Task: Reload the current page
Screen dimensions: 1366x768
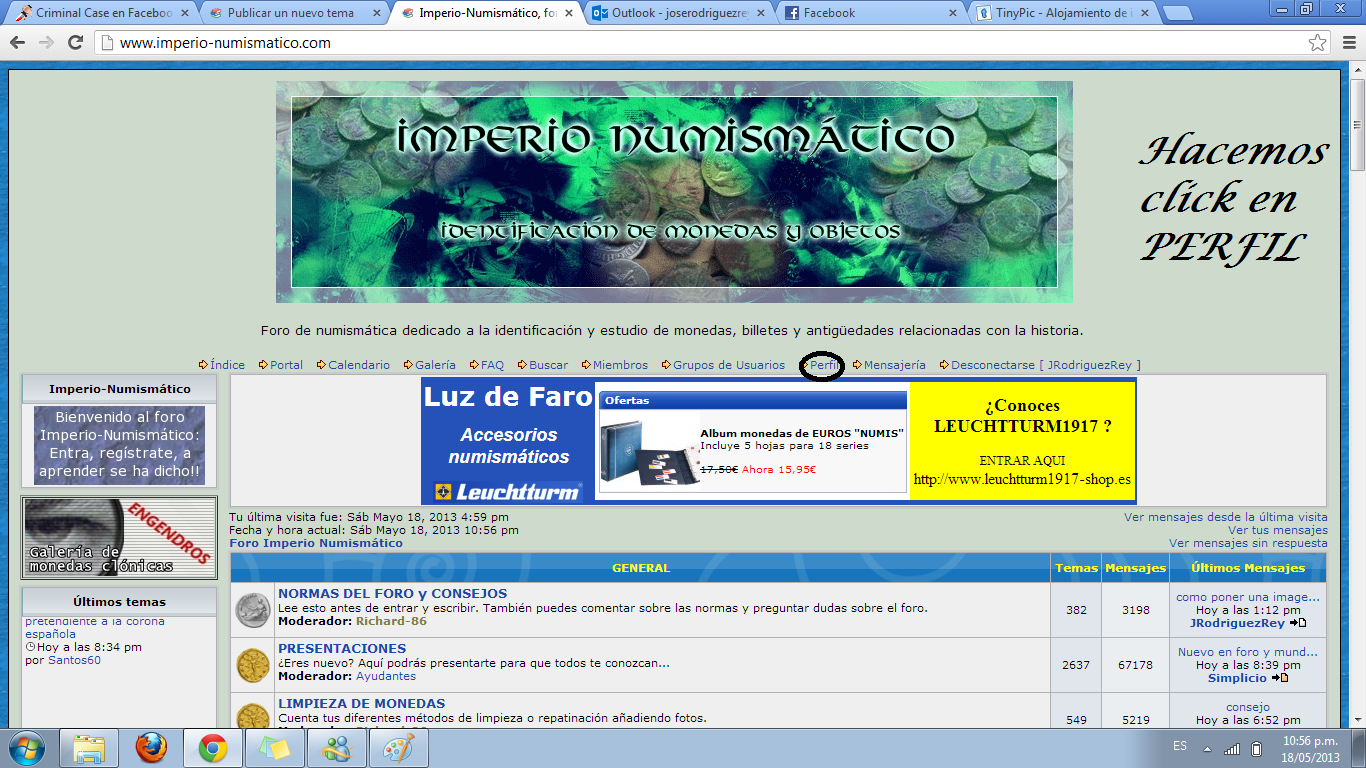Action: click(x=75, y=43)
